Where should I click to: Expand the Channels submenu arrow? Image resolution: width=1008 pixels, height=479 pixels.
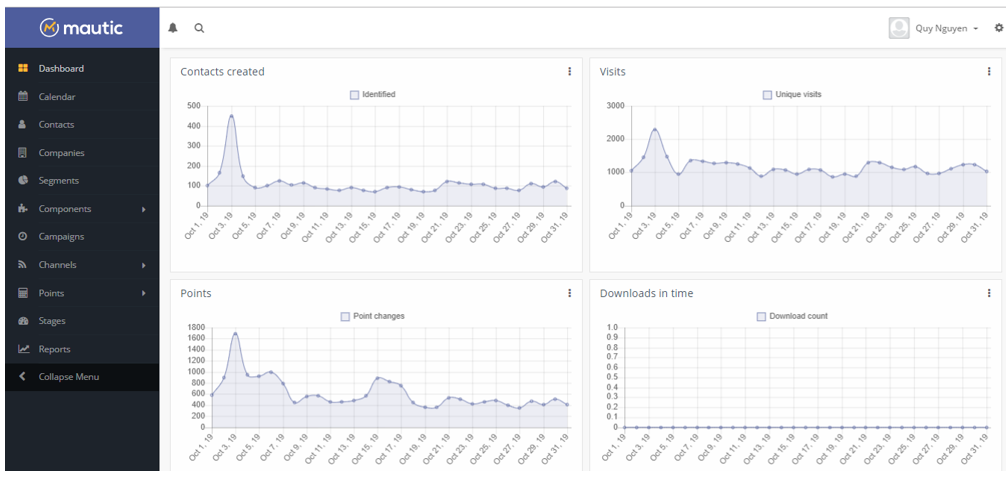click(144, 265)
